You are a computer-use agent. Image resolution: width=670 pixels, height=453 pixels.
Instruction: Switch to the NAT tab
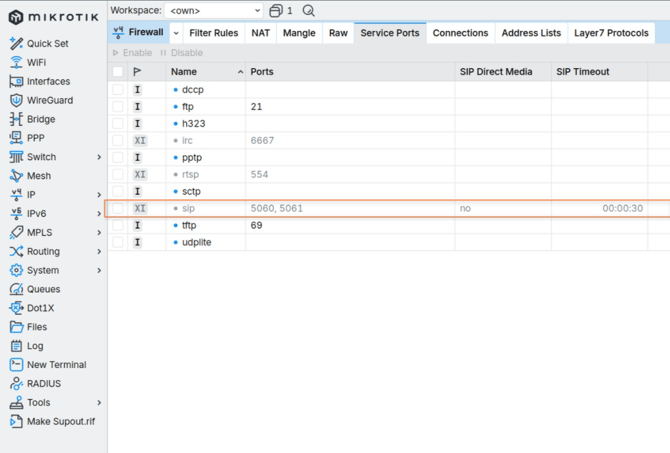(x=260, y=33)
